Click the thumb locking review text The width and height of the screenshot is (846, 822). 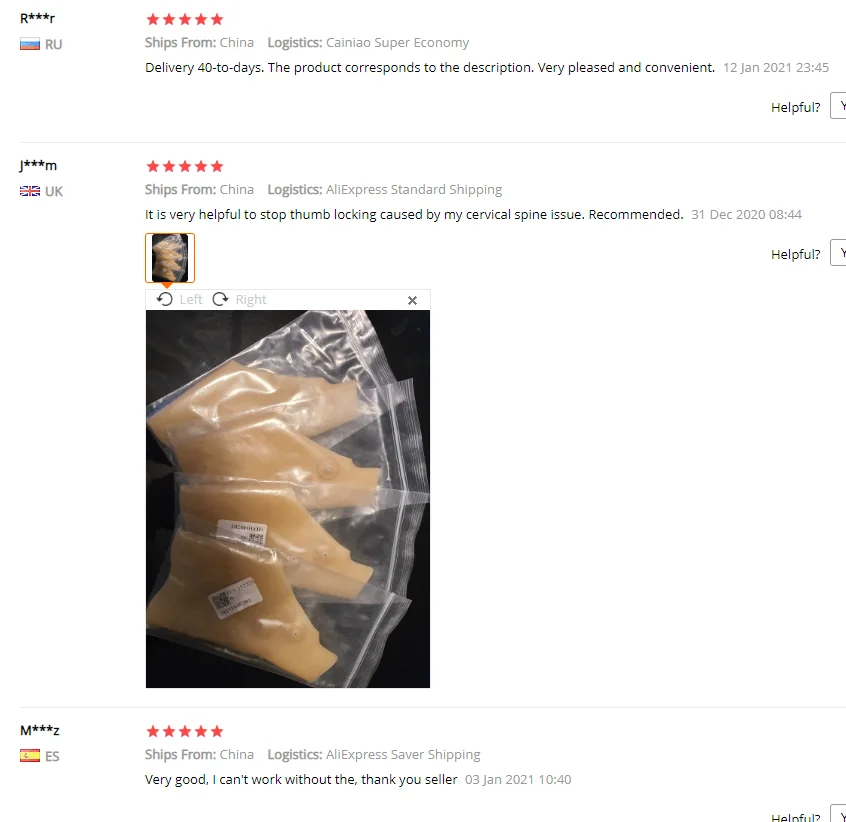(x=414, y=215)
